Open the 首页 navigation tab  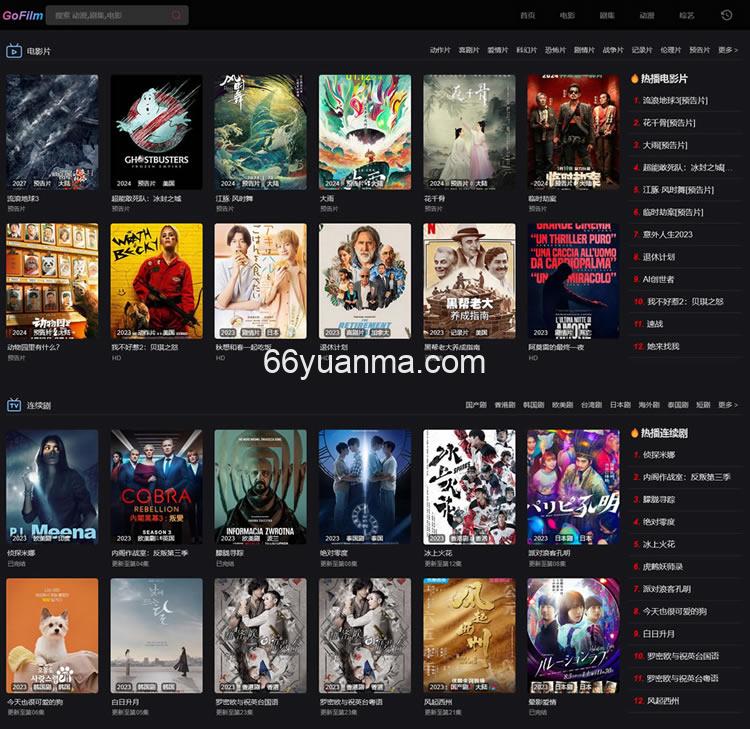coord(528,16)
